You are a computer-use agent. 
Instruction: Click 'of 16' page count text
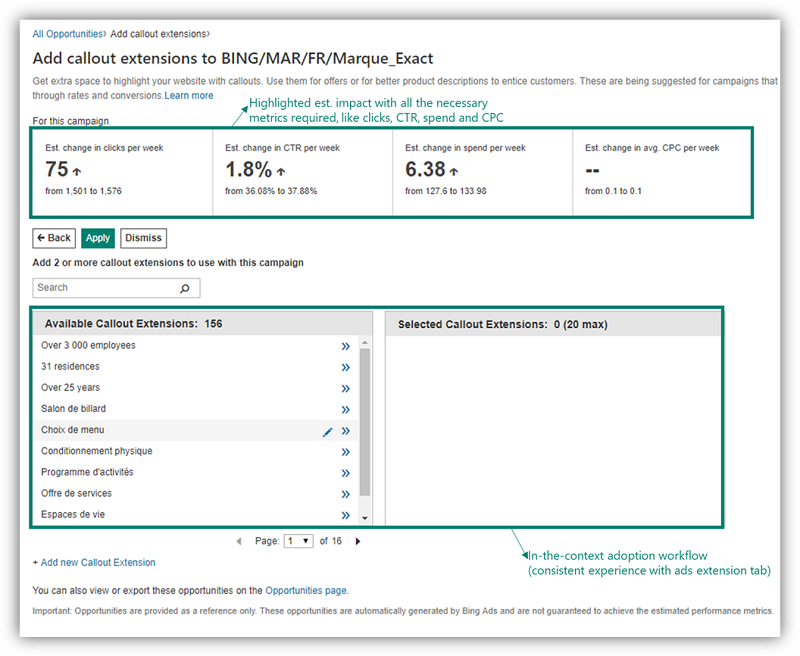(x=331, y=541)
